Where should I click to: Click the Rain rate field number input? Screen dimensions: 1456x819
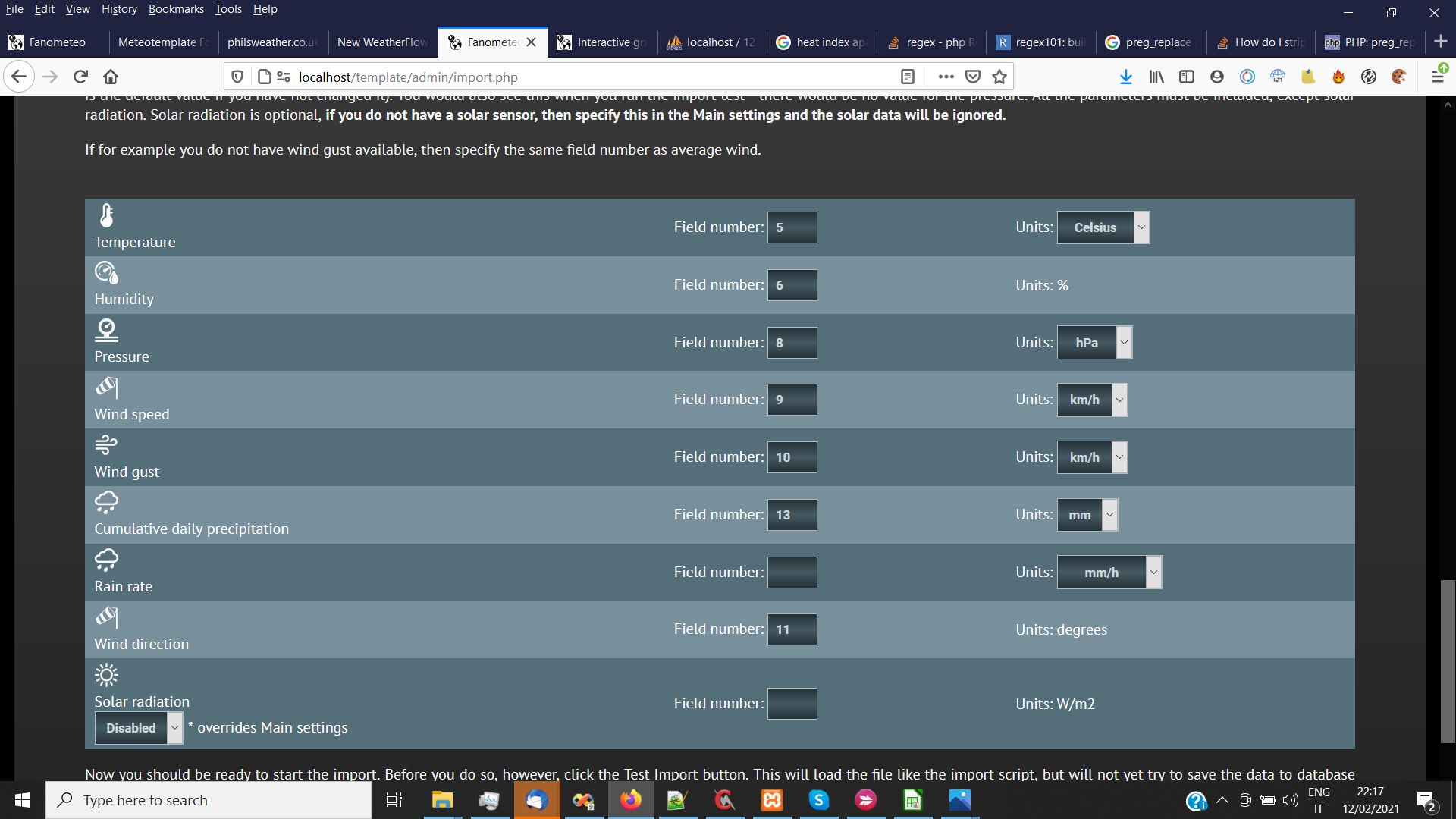click(792, 573)
